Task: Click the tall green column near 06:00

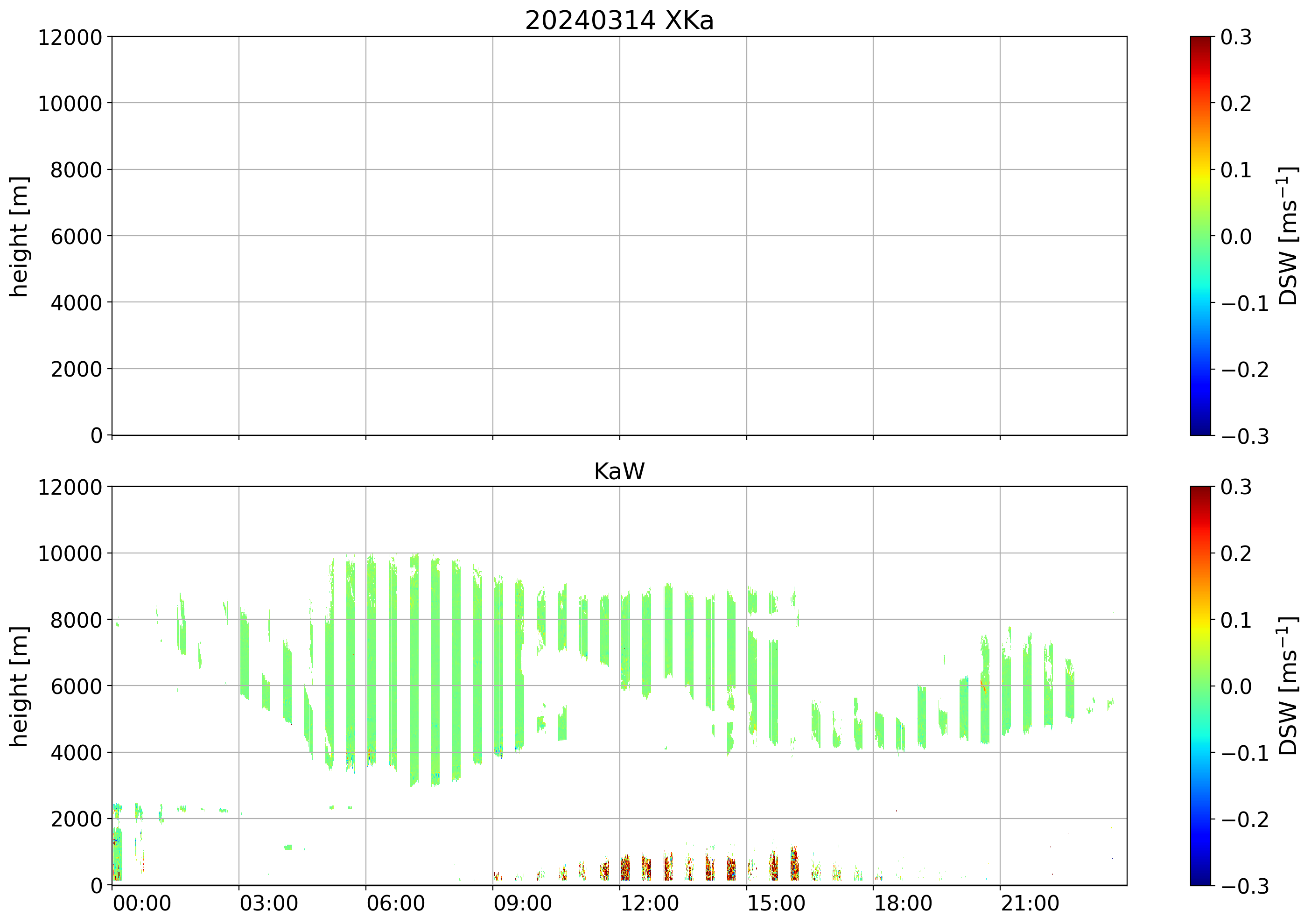Action: [x=372, y=657]
